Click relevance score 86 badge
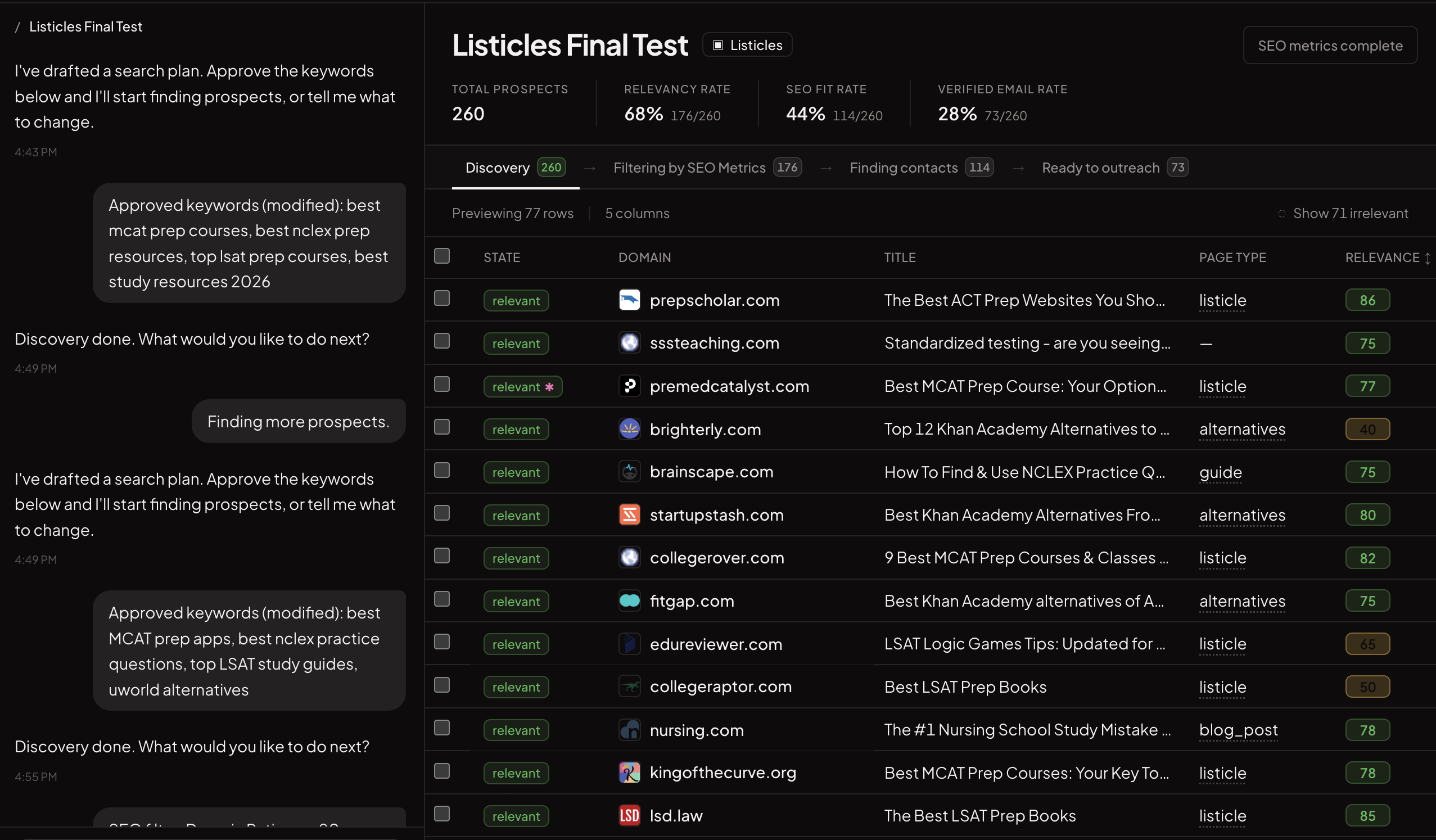The image size is (1436, 840). [1367, 300]
